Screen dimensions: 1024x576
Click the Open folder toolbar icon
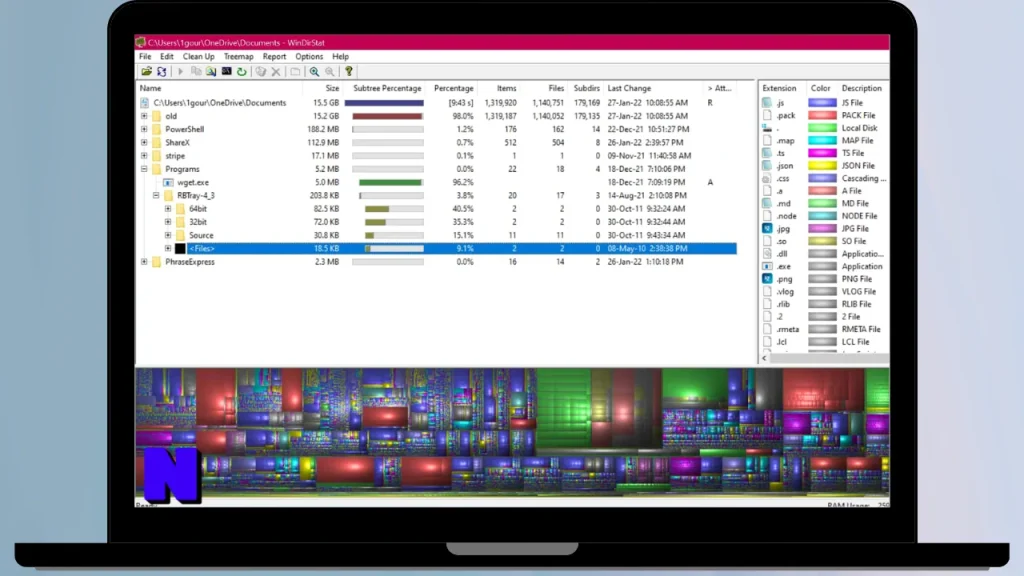pyautogui.click(x=146, y=72)
